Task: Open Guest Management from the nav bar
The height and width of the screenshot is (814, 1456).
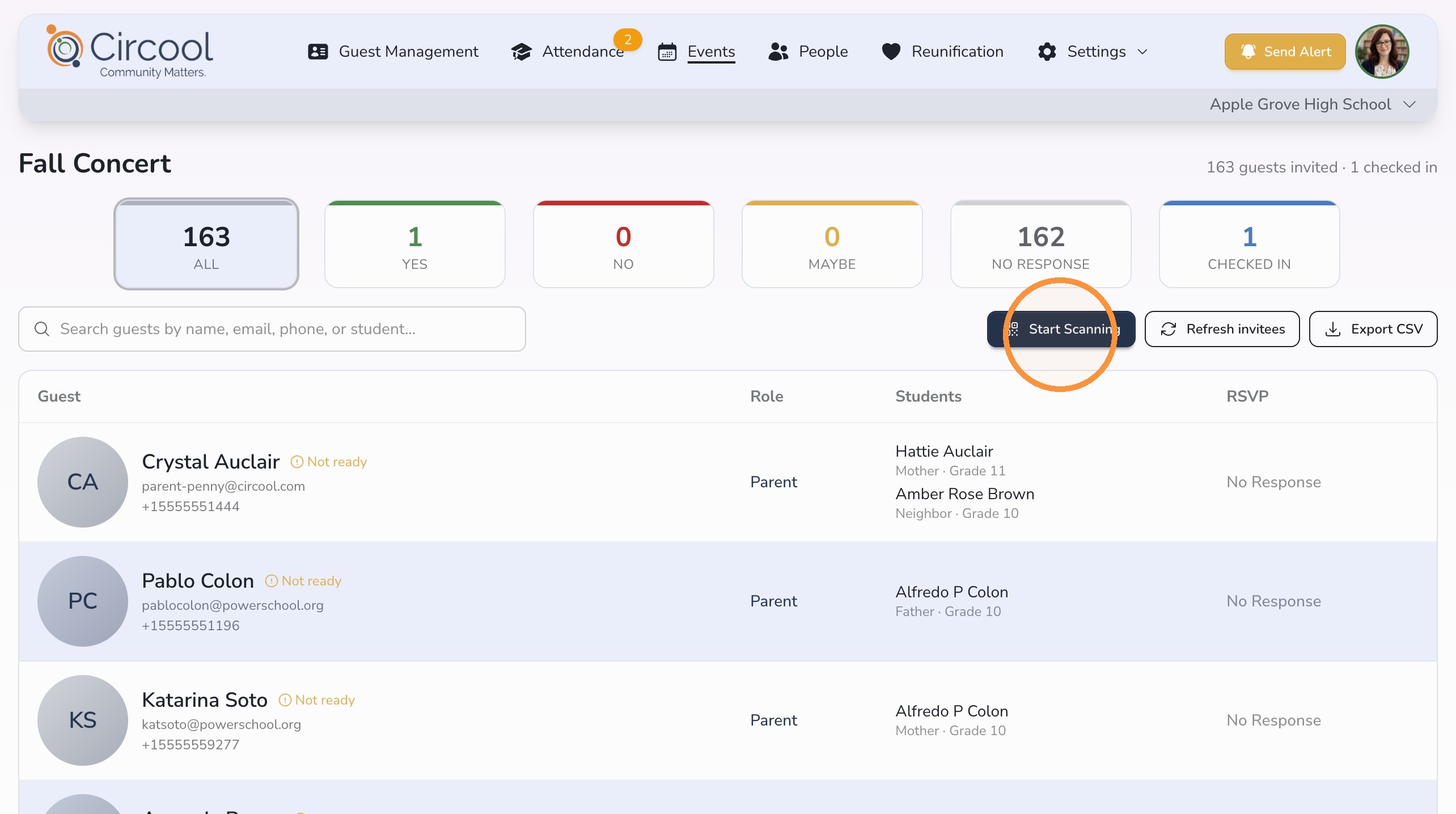Action: coord(392,52)
